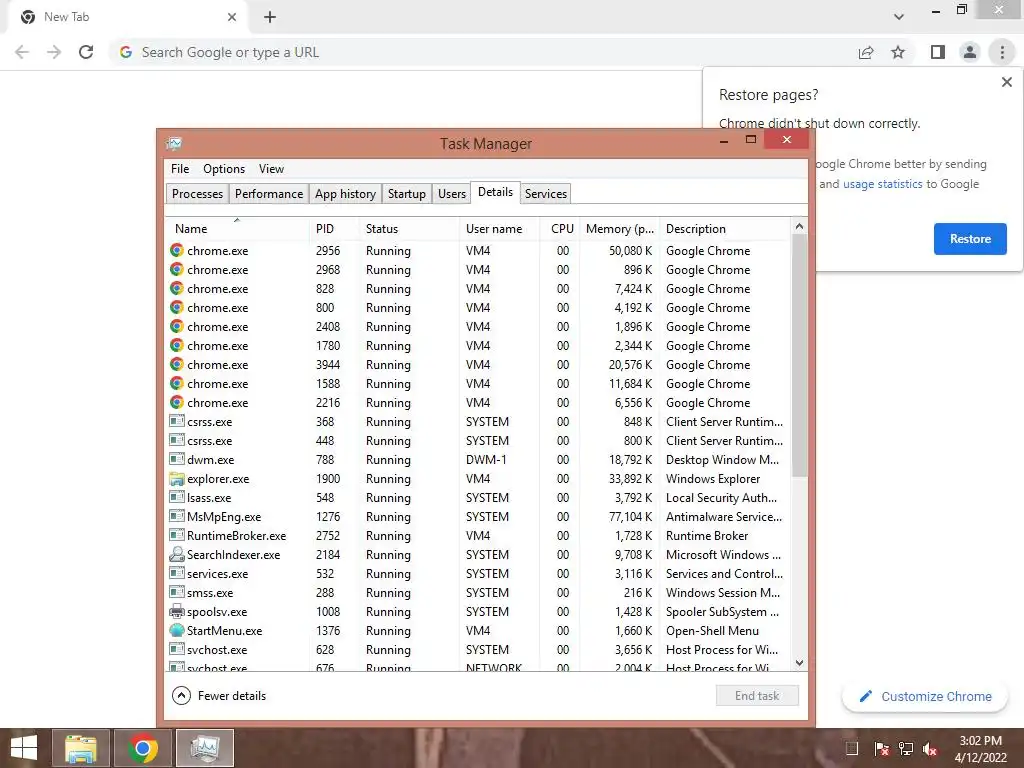The image size is (1024, 768).
Task: Bookmark this tab with the star icon
Action: (x=898, y=52)
